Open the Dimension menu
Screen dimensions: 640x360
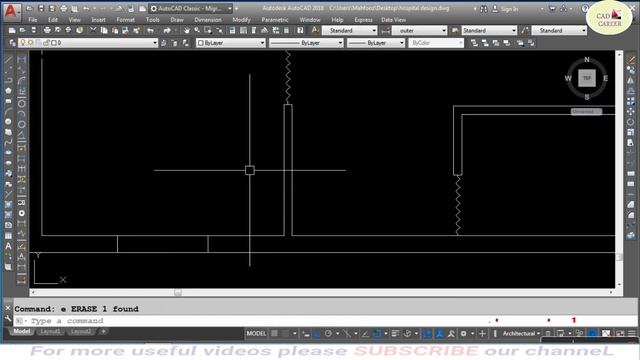click(208, 20)
